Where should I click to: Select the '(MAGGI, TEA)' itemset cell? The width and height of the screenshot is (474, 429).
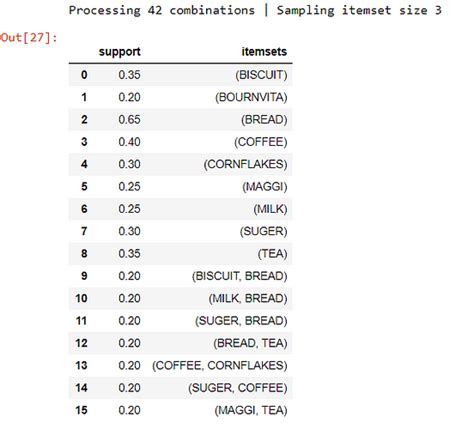click(251, 410)
